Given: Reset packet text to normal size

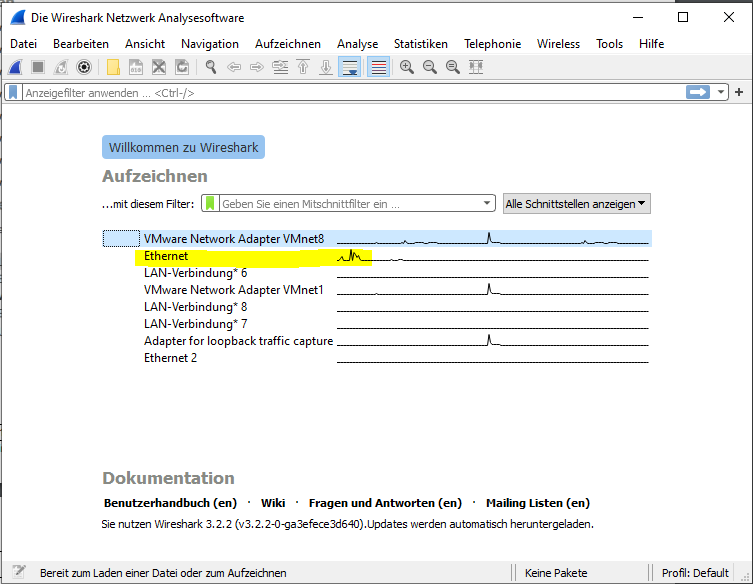Looking at the screenshot, I should [453, 67].
